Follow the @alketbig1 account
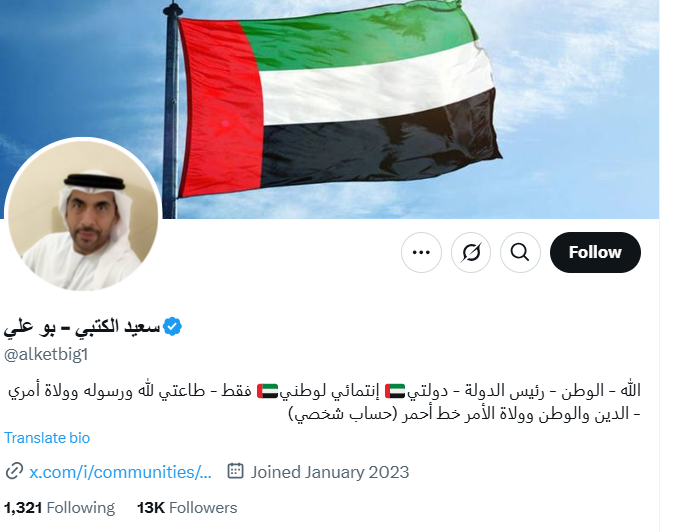 (595, 252)
